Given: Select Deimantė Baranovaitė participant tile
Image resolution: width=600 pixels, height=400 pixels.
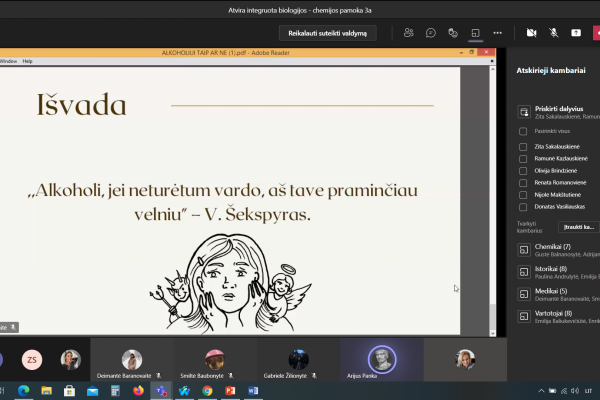Looking at the screenshot, I should [x=132, y=359].
